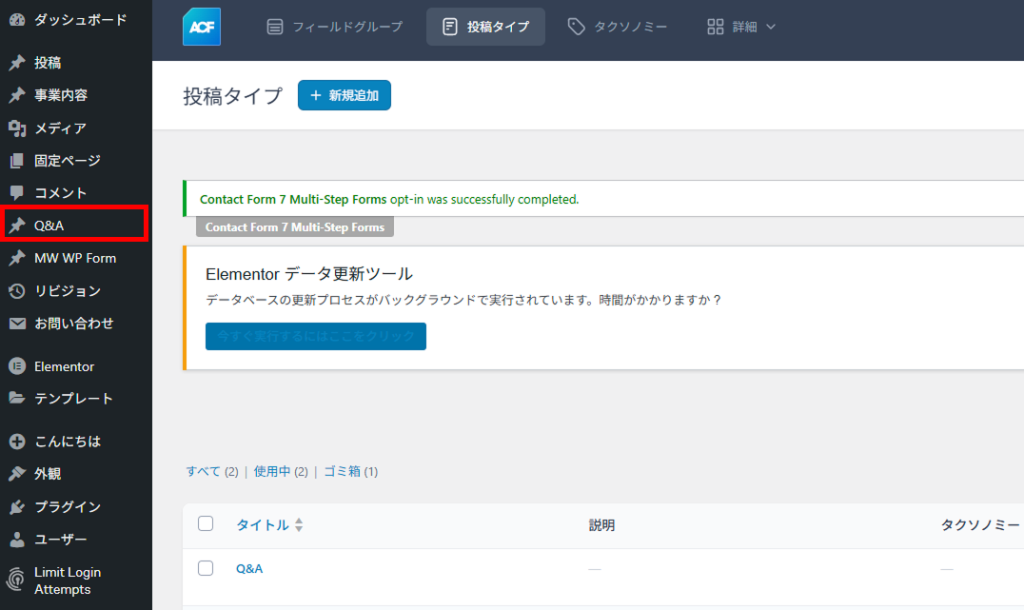Click the ACF logo icon
Image resolution: width=1024 pixels, height=610 pixels.
202,27
